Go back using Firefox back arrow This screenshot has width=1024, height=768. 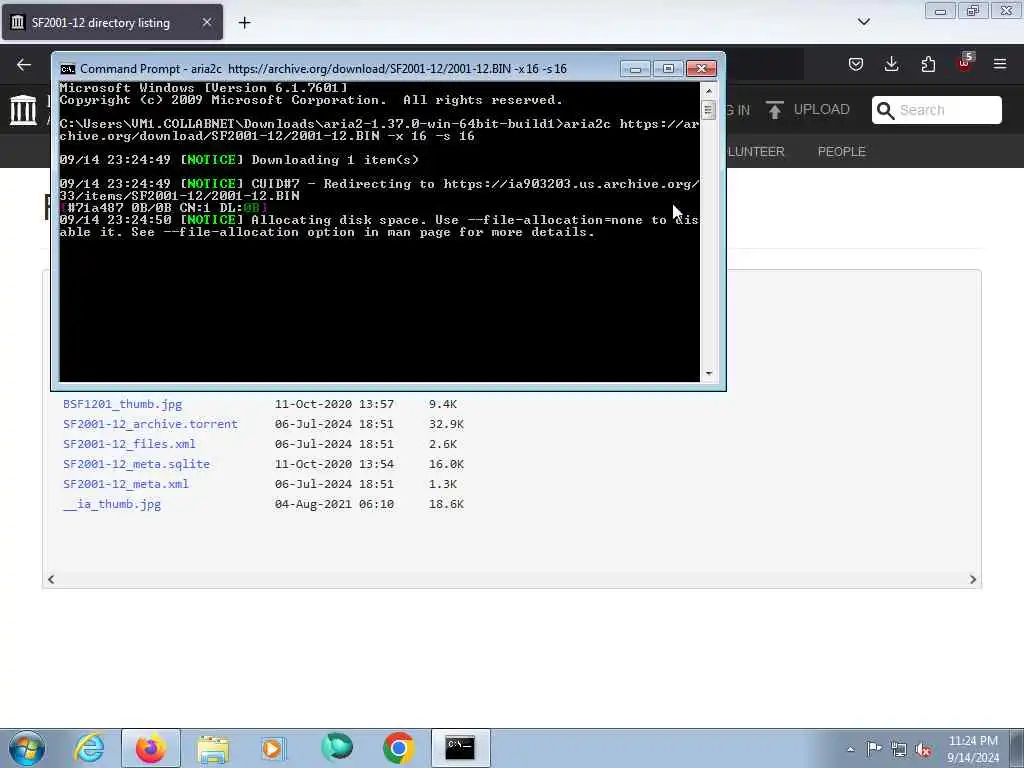[24, 64]
